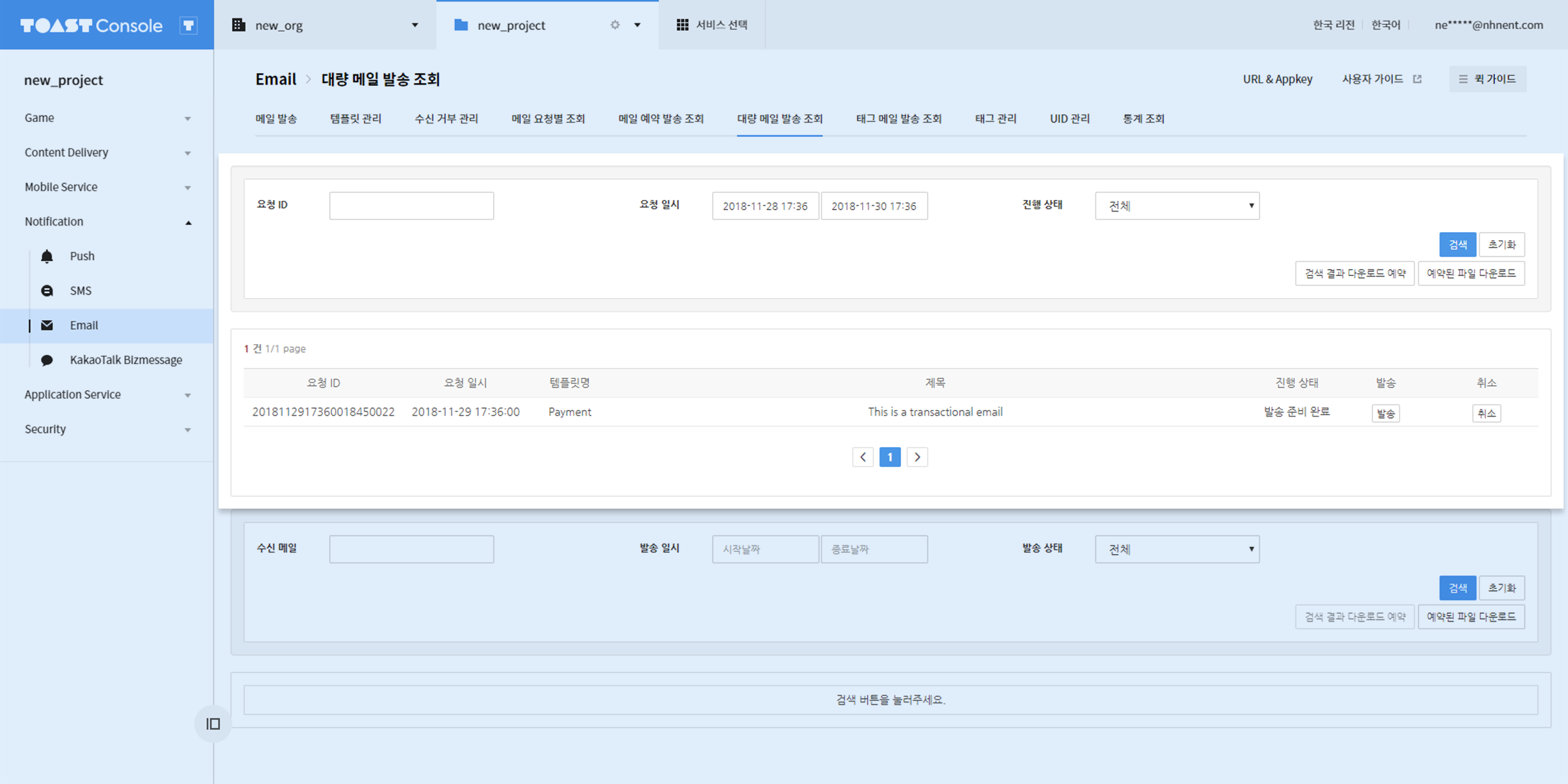The width and height of the screenshot is (1568, 784).
Task: Click the project folder icon next to new_project
Action: tap(461, 25)
